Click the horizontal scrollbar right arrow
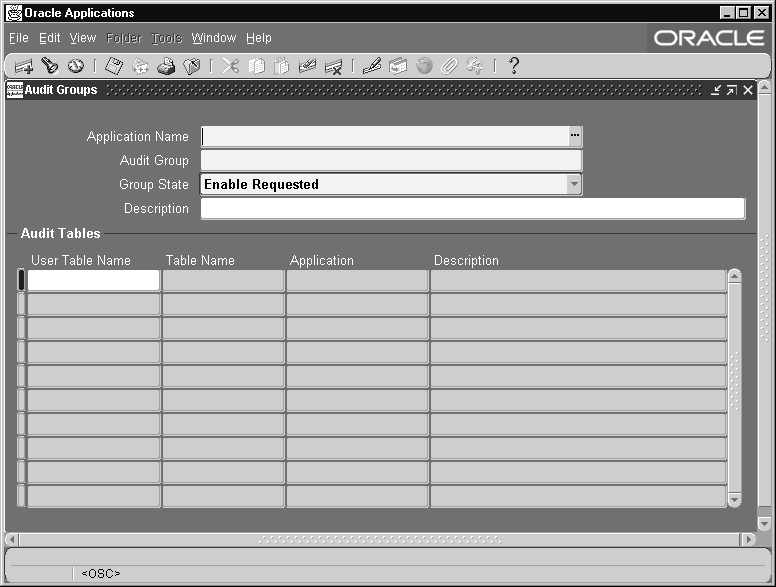The image size is (776, 587). [748, 539]
